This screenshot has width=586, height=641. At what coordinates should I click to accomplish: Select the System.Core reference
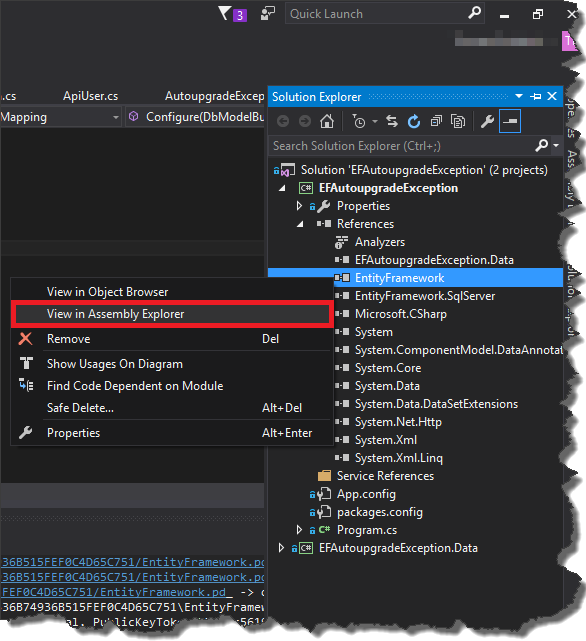pyautogui.click(x=388, y=368)
